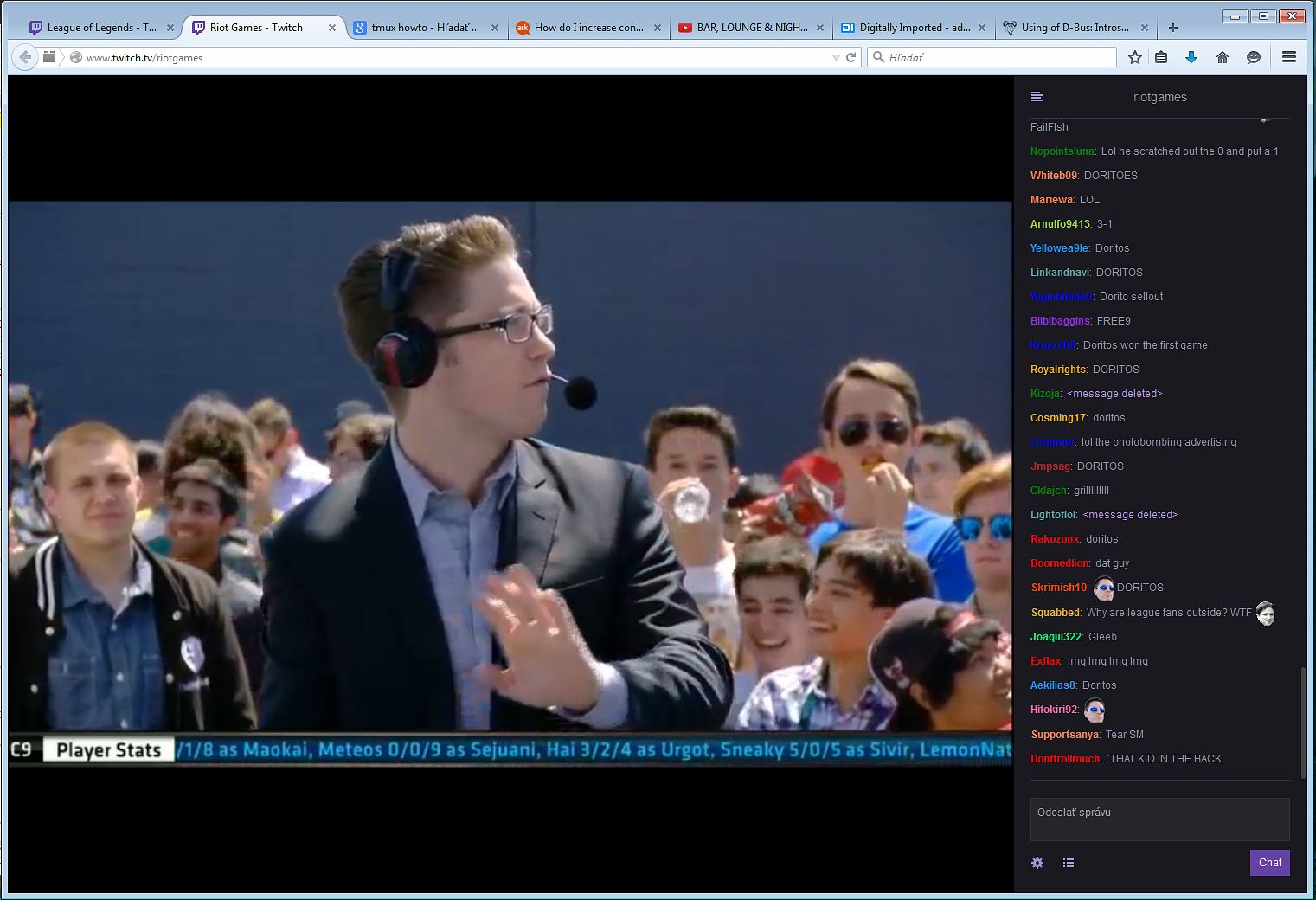This screenshot has height=900, width=1316.
Task: Click the sunglasses emote from Hitokiri92
Action: point(1095,710)
